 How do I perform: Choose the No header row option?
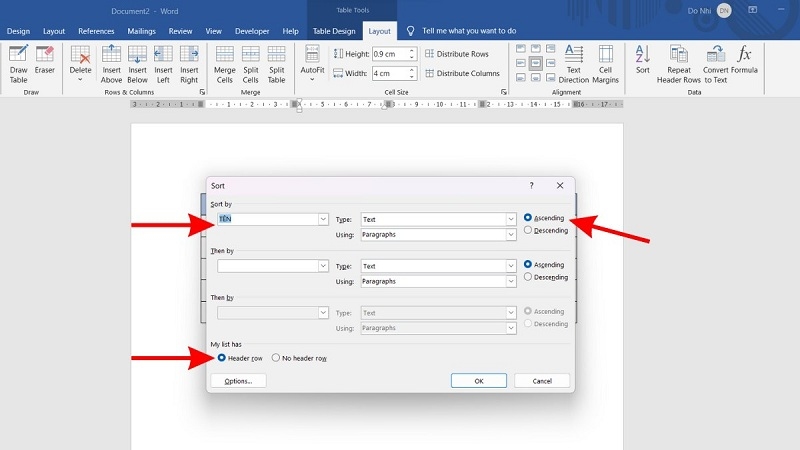(x=276, y=358)
